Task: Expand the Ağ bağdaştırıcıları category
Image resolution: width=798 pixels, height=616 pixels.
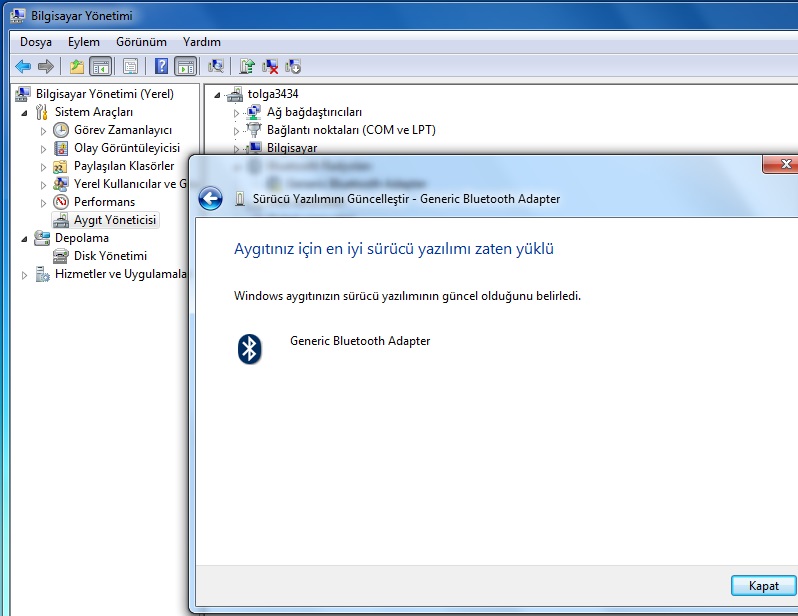Action: click(236, 113)
